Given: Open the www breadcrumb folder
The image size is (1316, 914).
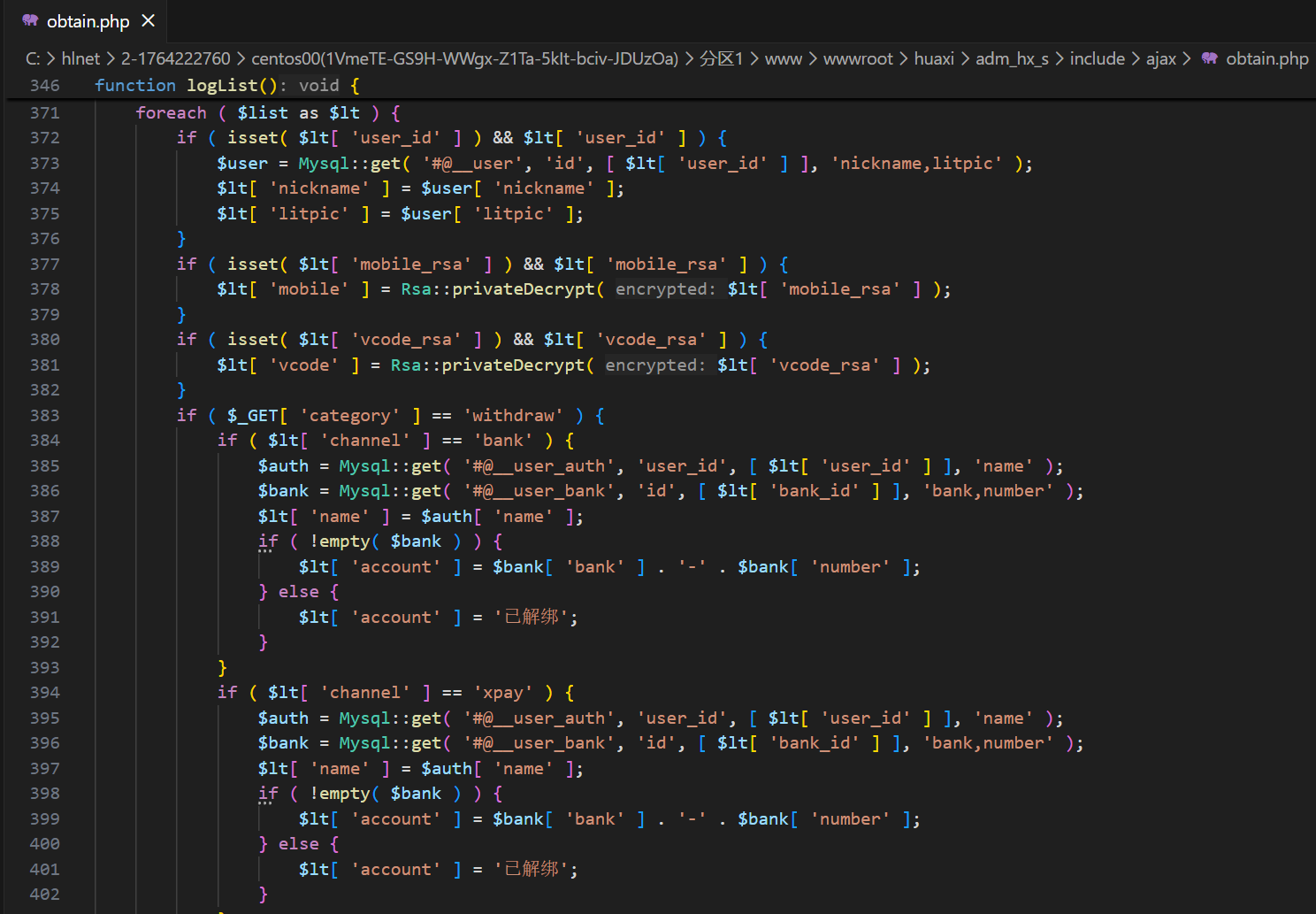Looking at the screenshot, I should 783,58.
